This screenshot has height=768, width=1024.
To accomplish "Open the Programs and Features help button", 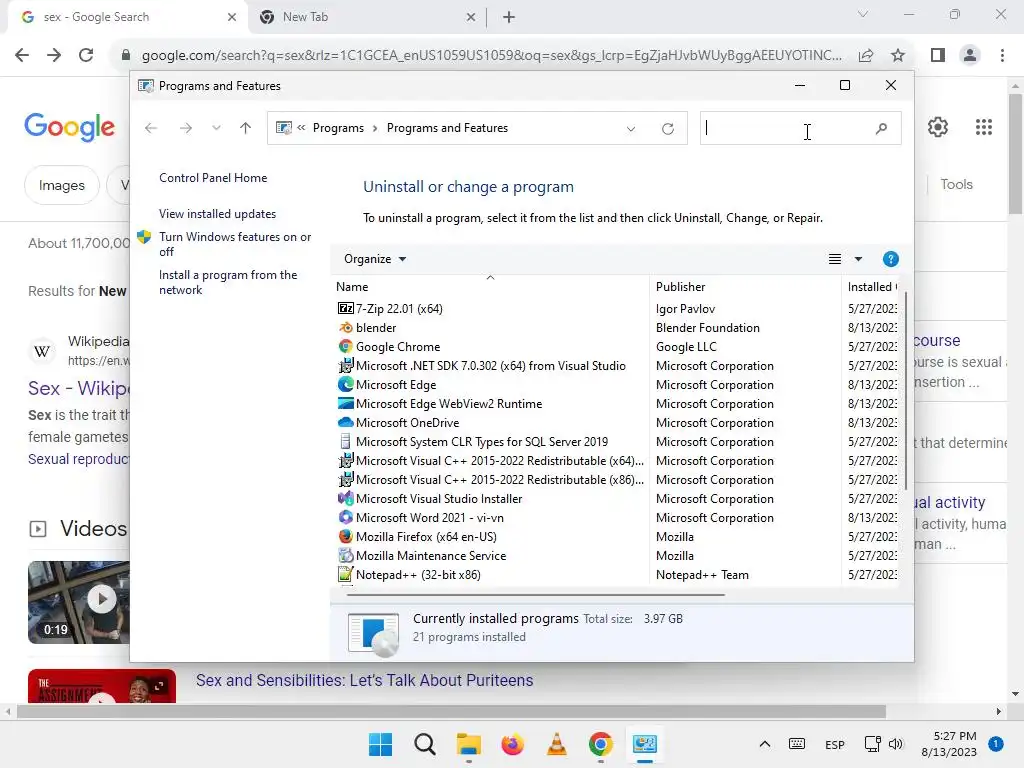I will tap(890, 259).
